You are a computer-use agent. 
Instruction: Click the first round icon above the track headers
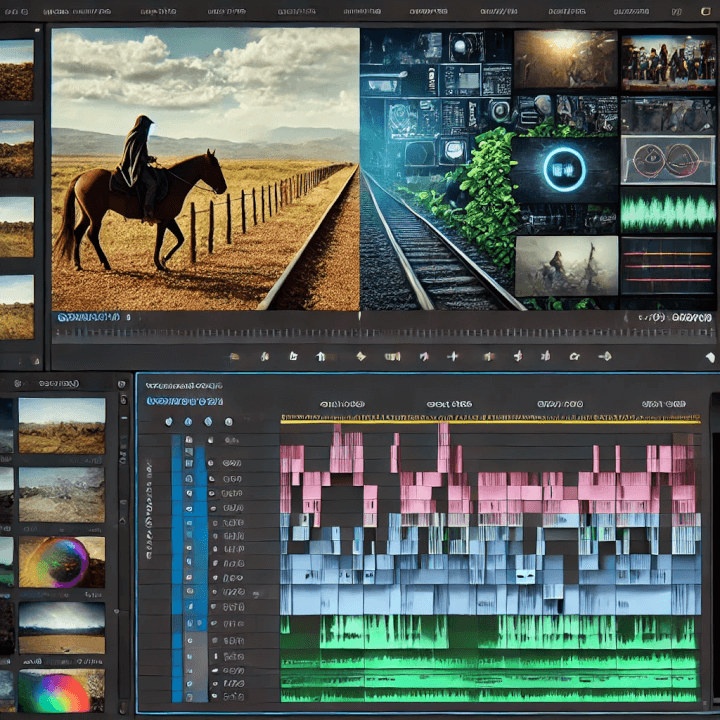pyautogui.click(x=169, y=421)
